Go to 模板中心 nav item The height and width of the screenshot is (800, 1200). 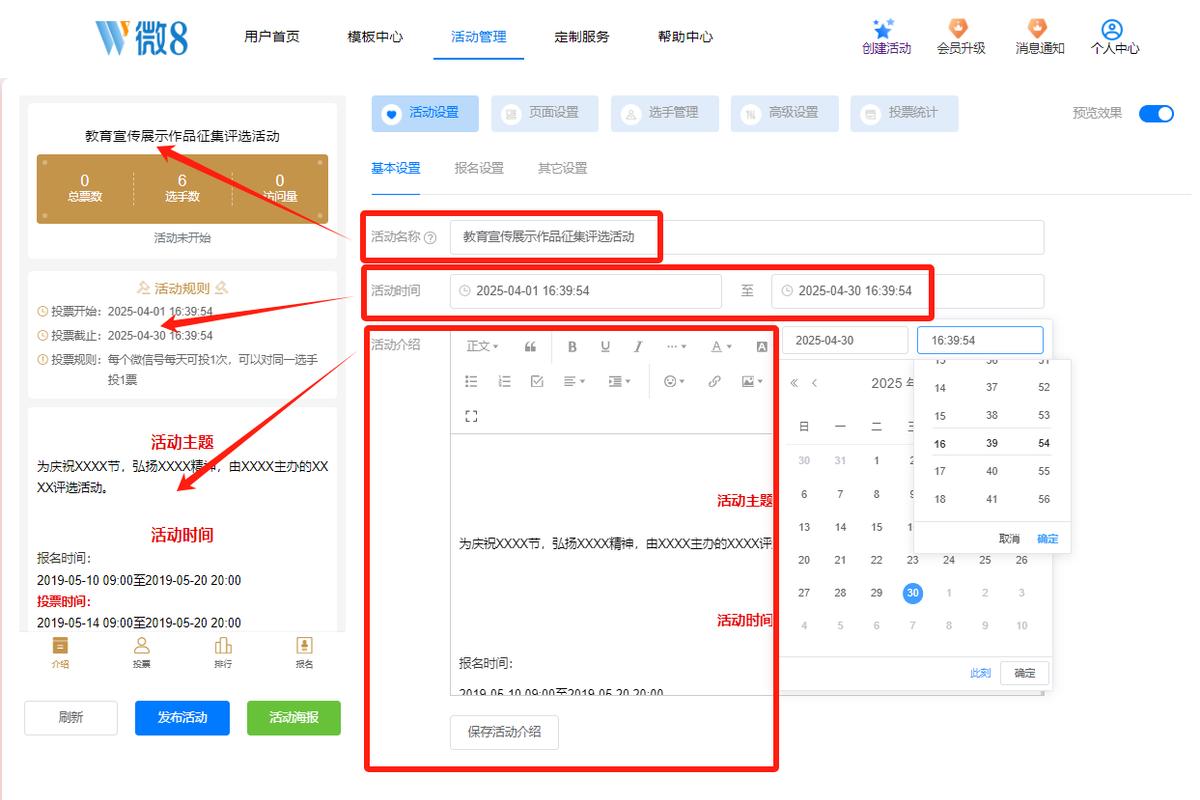click(375, 37)
